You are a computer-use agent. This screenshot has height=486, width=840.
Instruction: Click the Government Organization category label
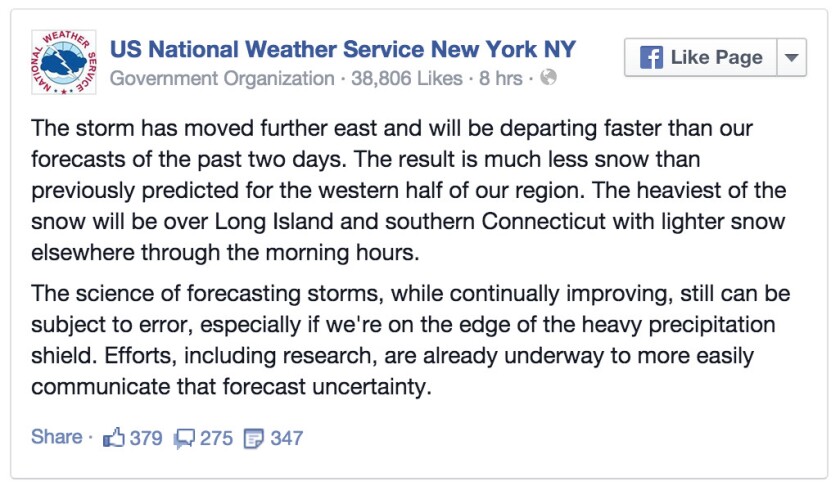click(x=222, y=79)
